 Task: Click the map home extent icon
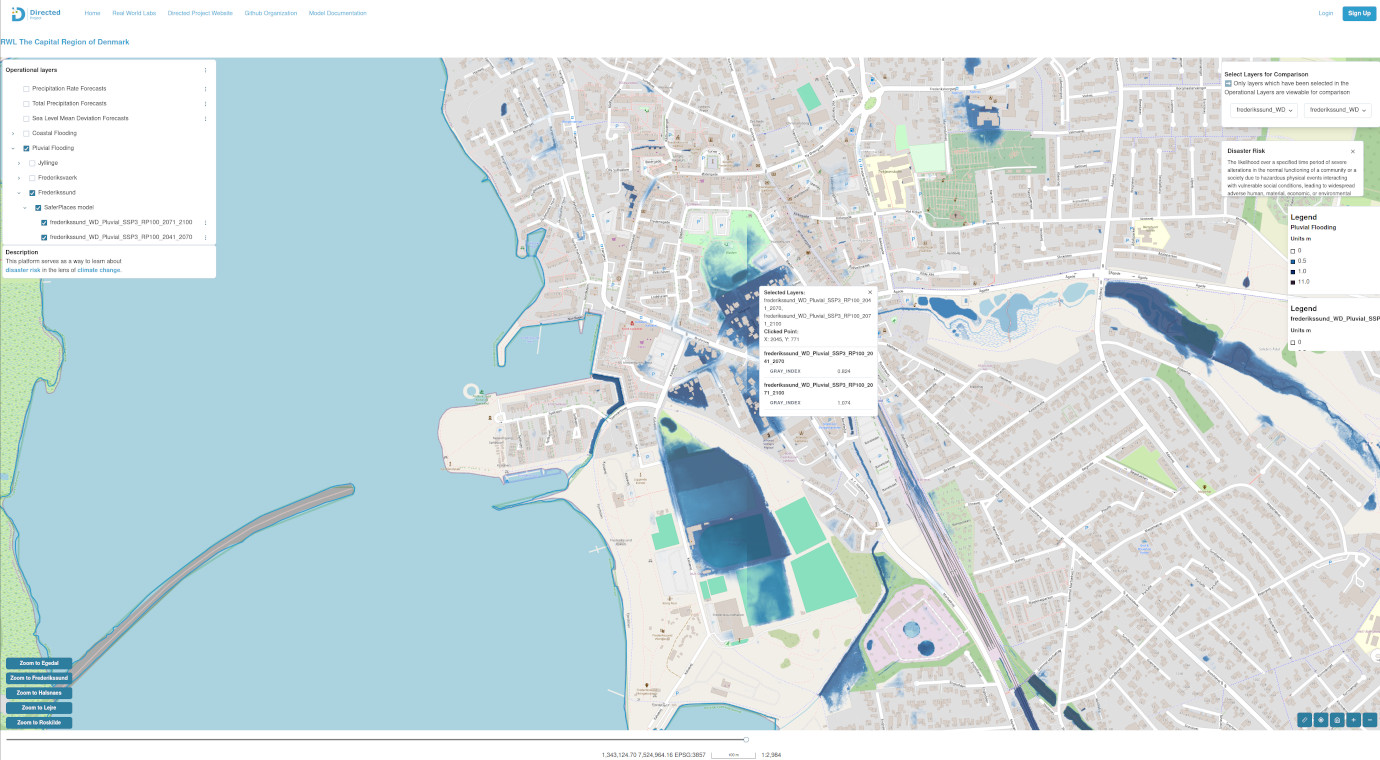1337,719
